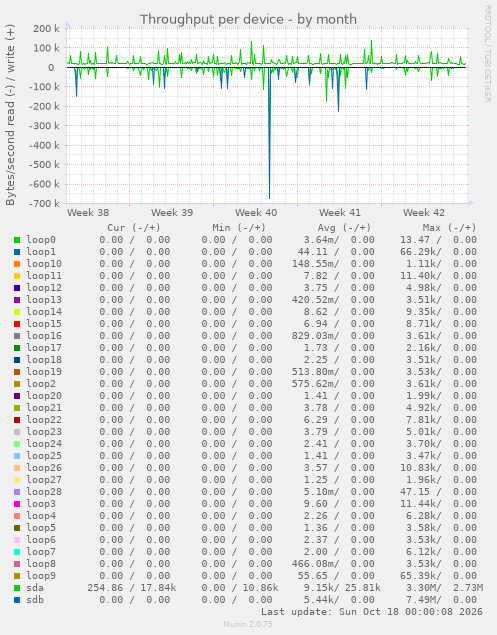
Task: Click the 'sda' legend label
Action: [x=35, y=588]
